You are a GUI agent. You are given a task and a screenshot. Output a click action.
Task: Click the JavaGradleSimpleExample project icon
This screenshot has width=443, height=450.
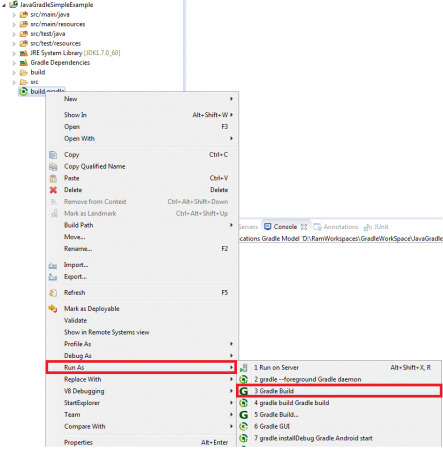tap(13, 4)
